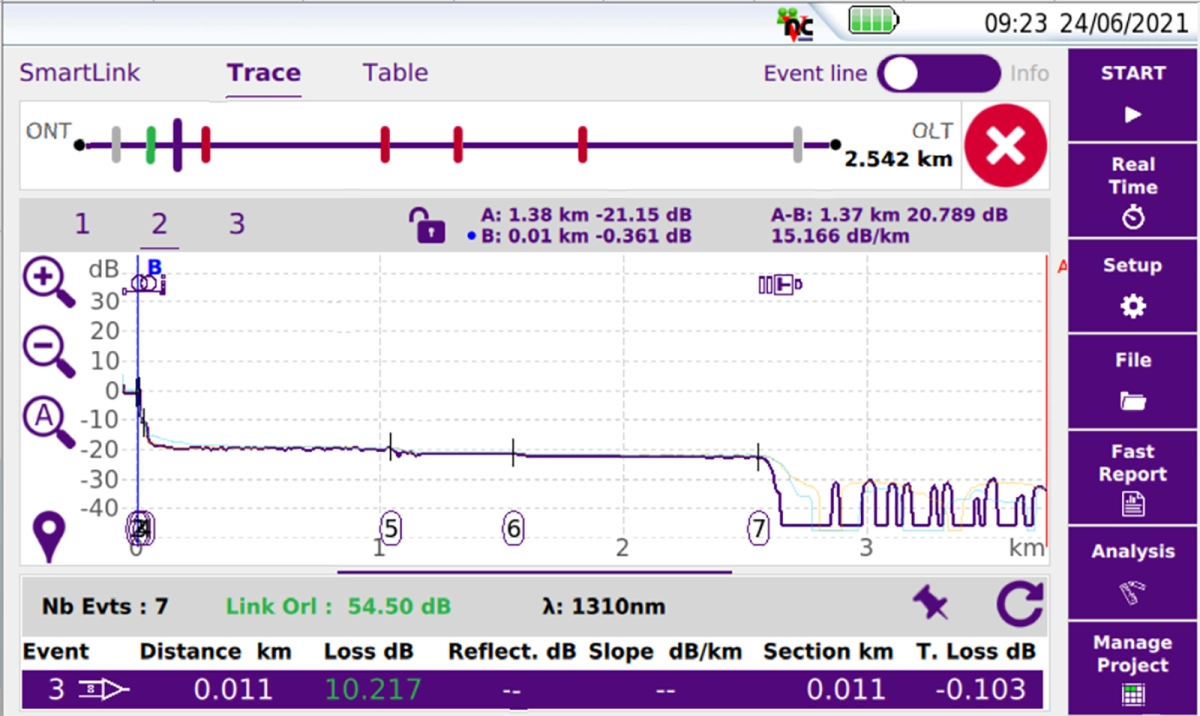Activate the auto-zoom magnifier marked A
This screenshot has width=1200, height=716.
(48, 422)
